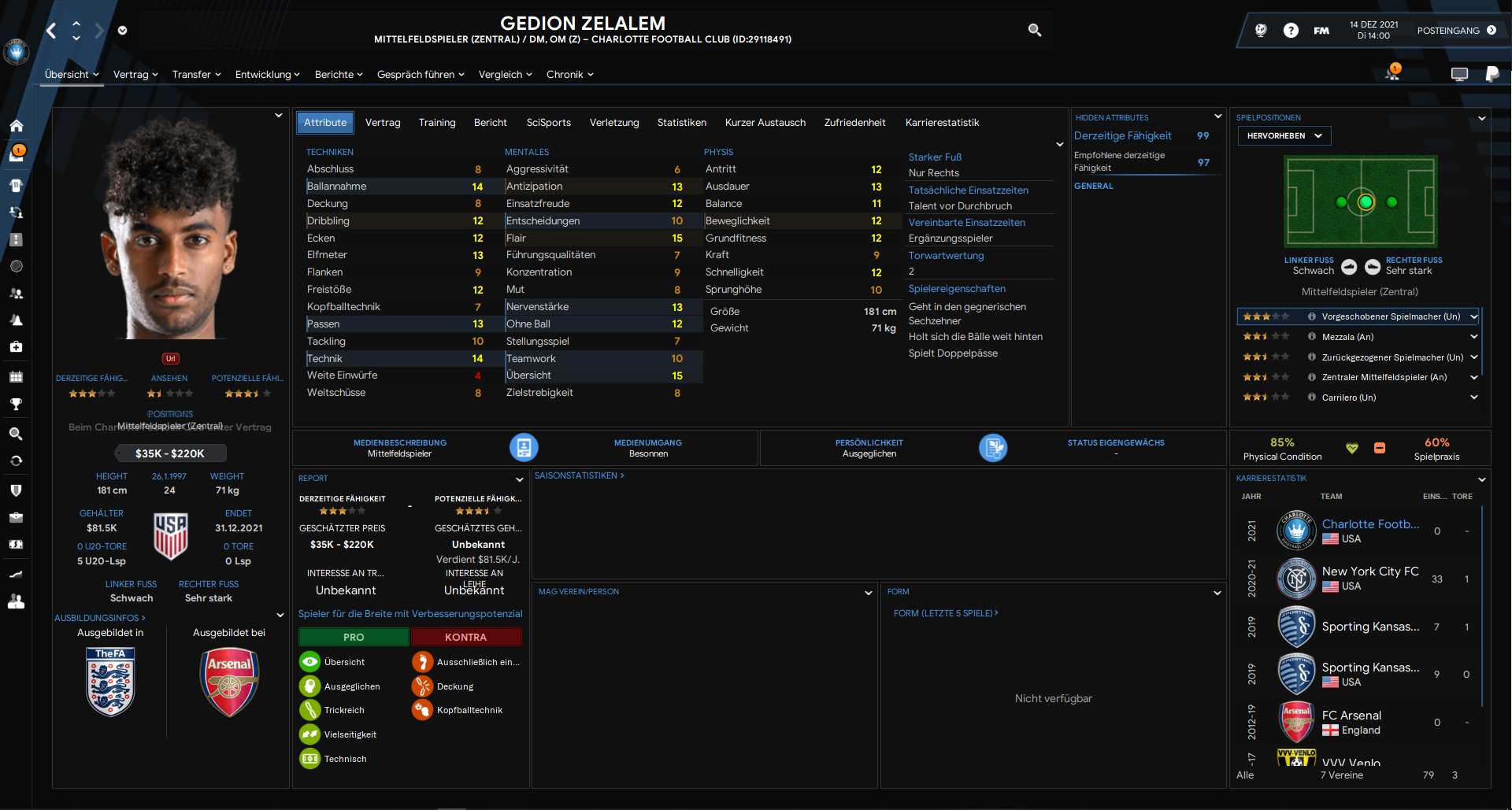Open New York City FC career row
Image resolution: width=1512 pixels, height=810 pixels.
pyautogui.click(x=1370, y=571)
